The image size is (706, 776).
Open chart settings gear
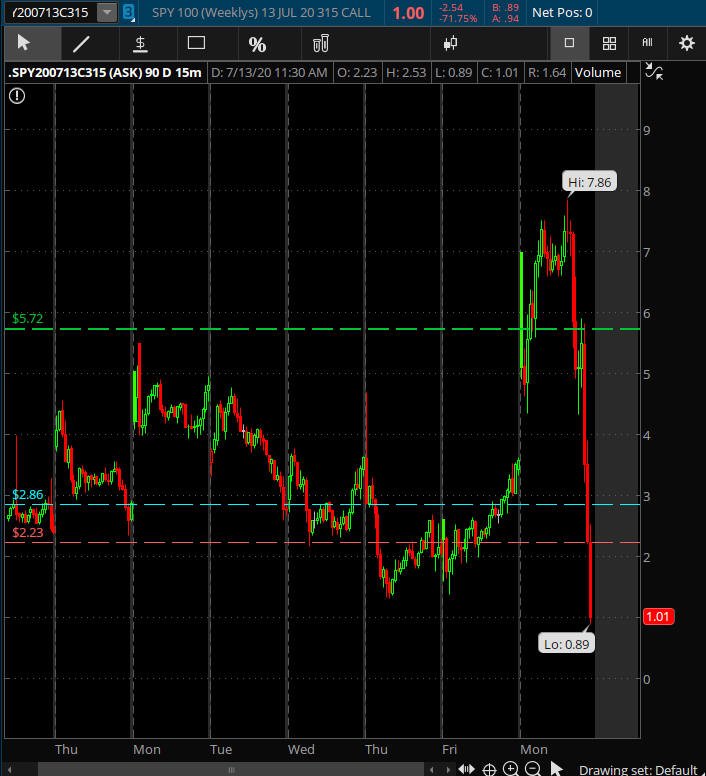(686, 43)
